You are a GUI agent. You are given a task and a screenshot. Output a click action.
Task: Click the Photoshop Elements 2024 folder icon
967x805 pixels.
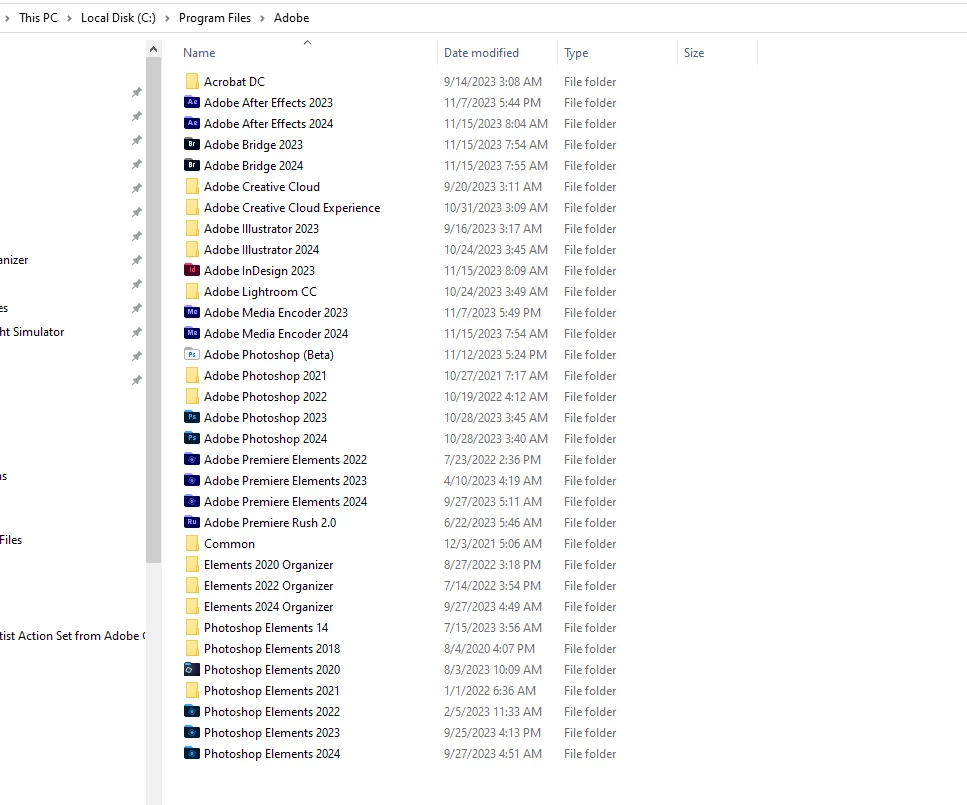(192, 753)
